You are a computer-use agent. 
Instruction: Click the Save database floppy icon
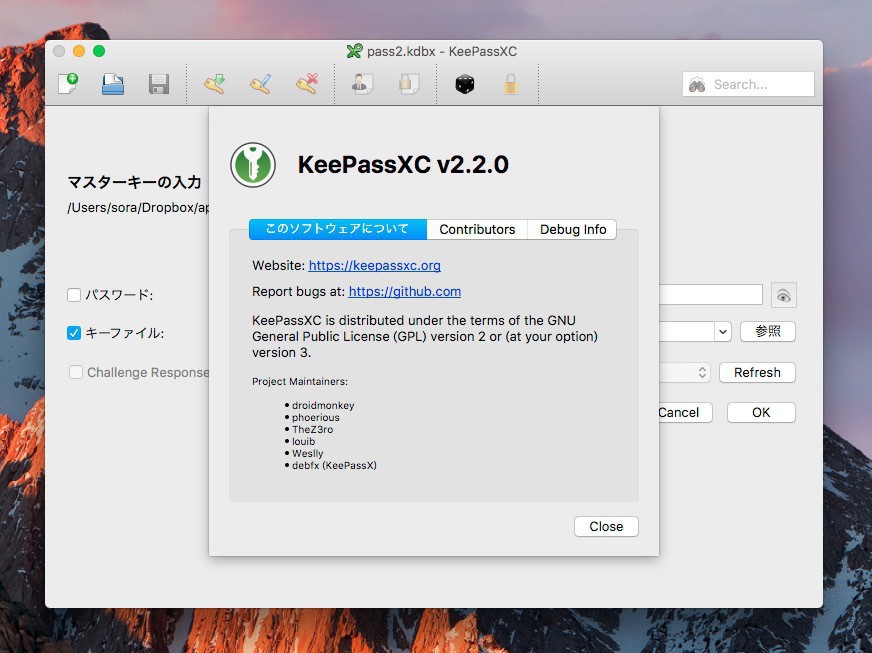(158, 84)
